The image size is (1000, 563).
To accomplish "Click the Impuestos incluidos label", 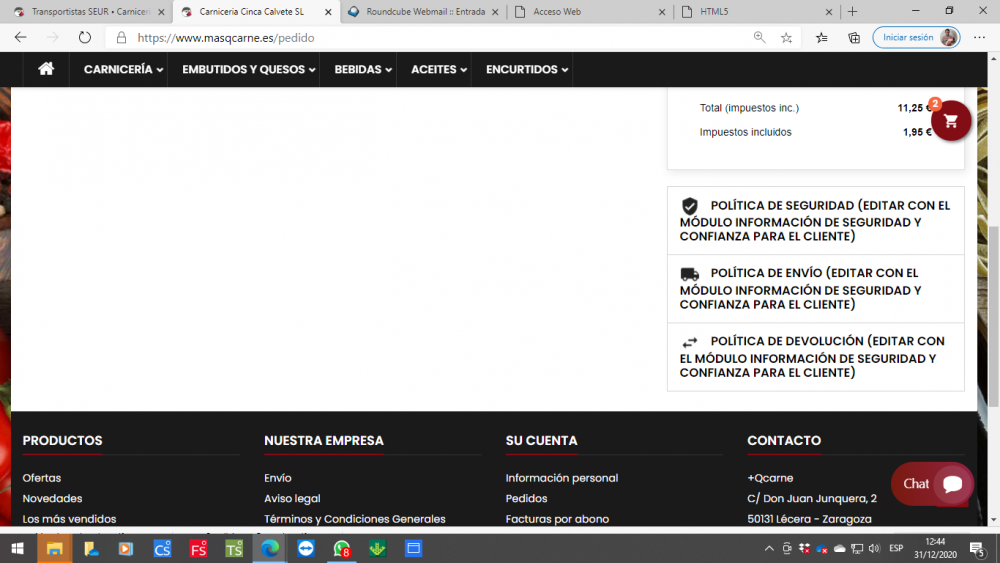I will point(746,132).
